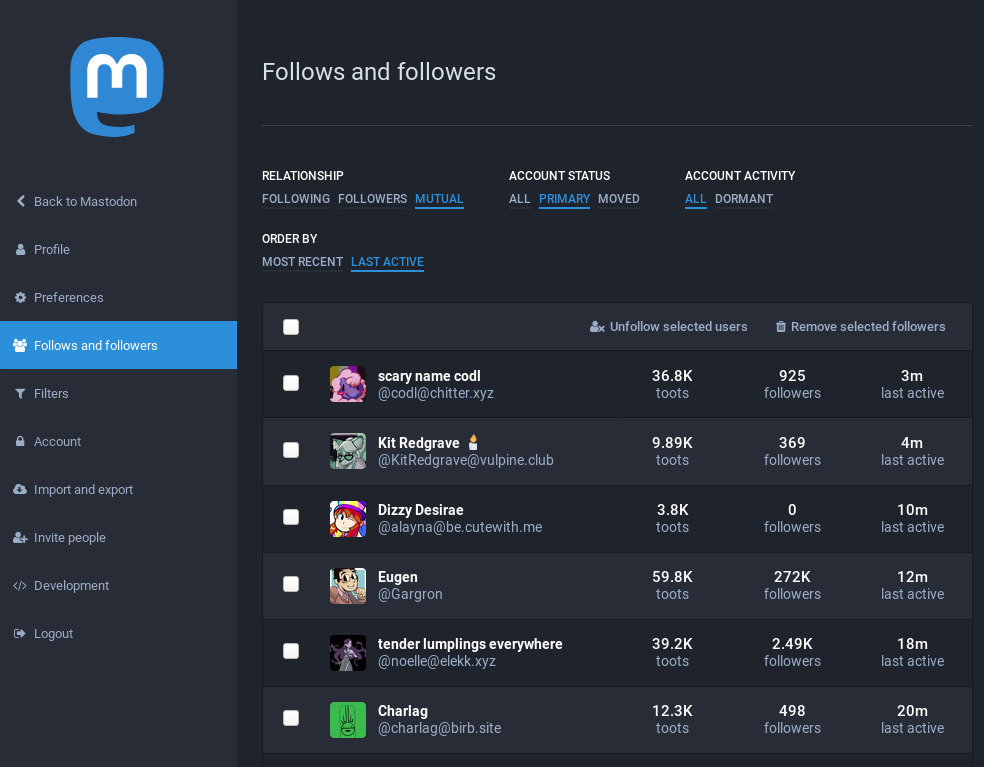Switch the relationship filter to FOLLOWING
The width and height of the screenshot is (984, 767).
[x=296, y=199]
